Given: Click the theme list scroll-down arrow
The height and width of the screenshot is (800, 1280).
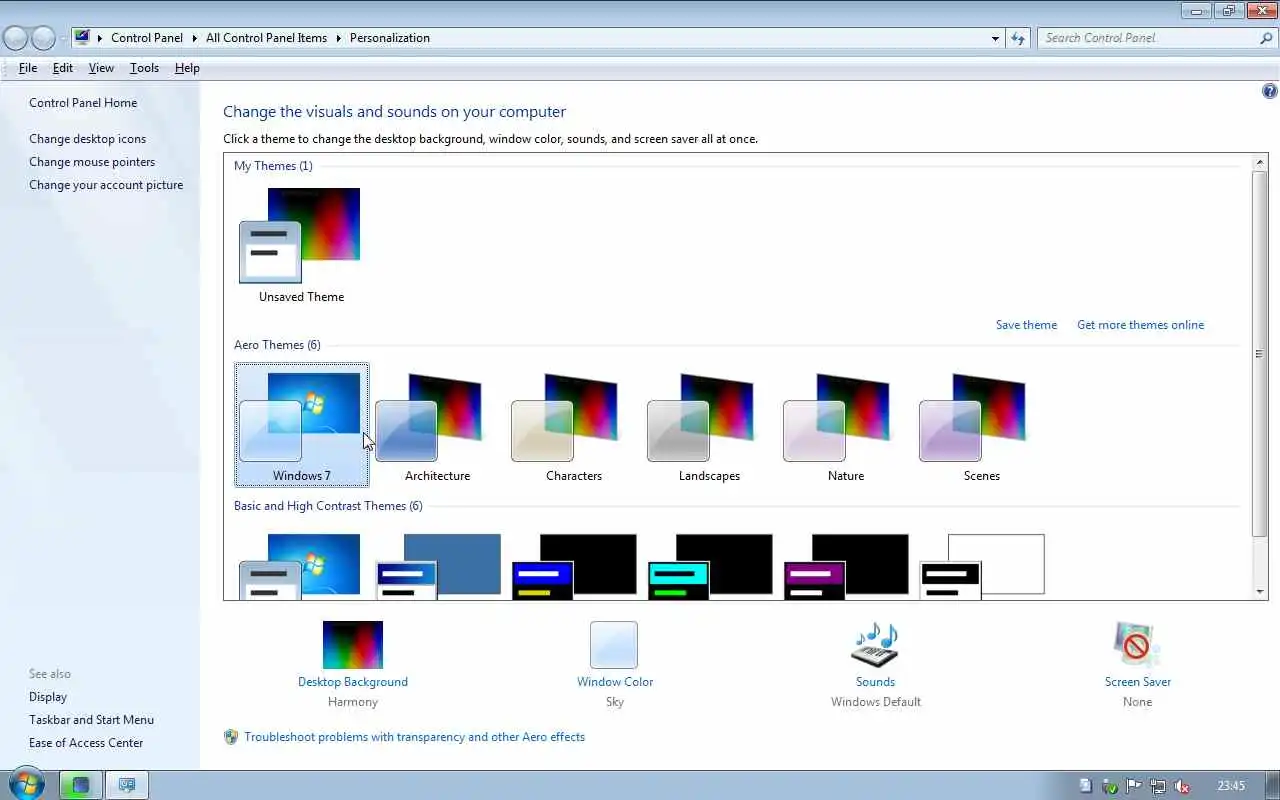Looking at the screenshot, I should tap(1260, 592).
